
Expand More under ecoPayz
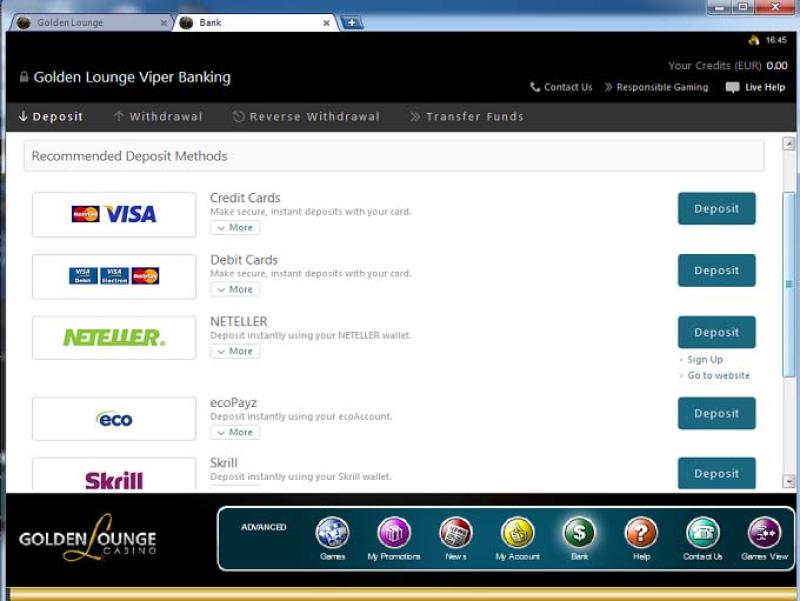coord(235,433)
